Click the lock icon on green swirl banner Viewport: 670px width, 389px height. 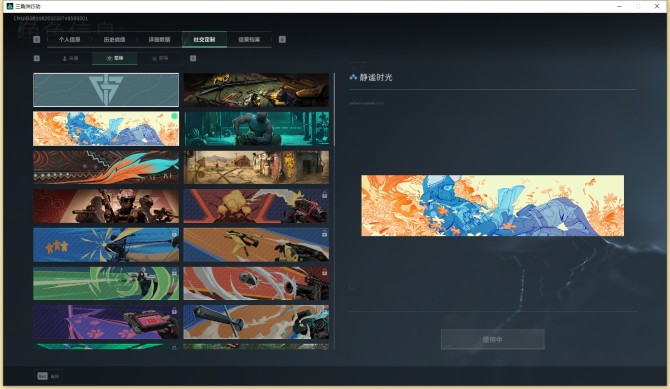(x=174, y=272)
